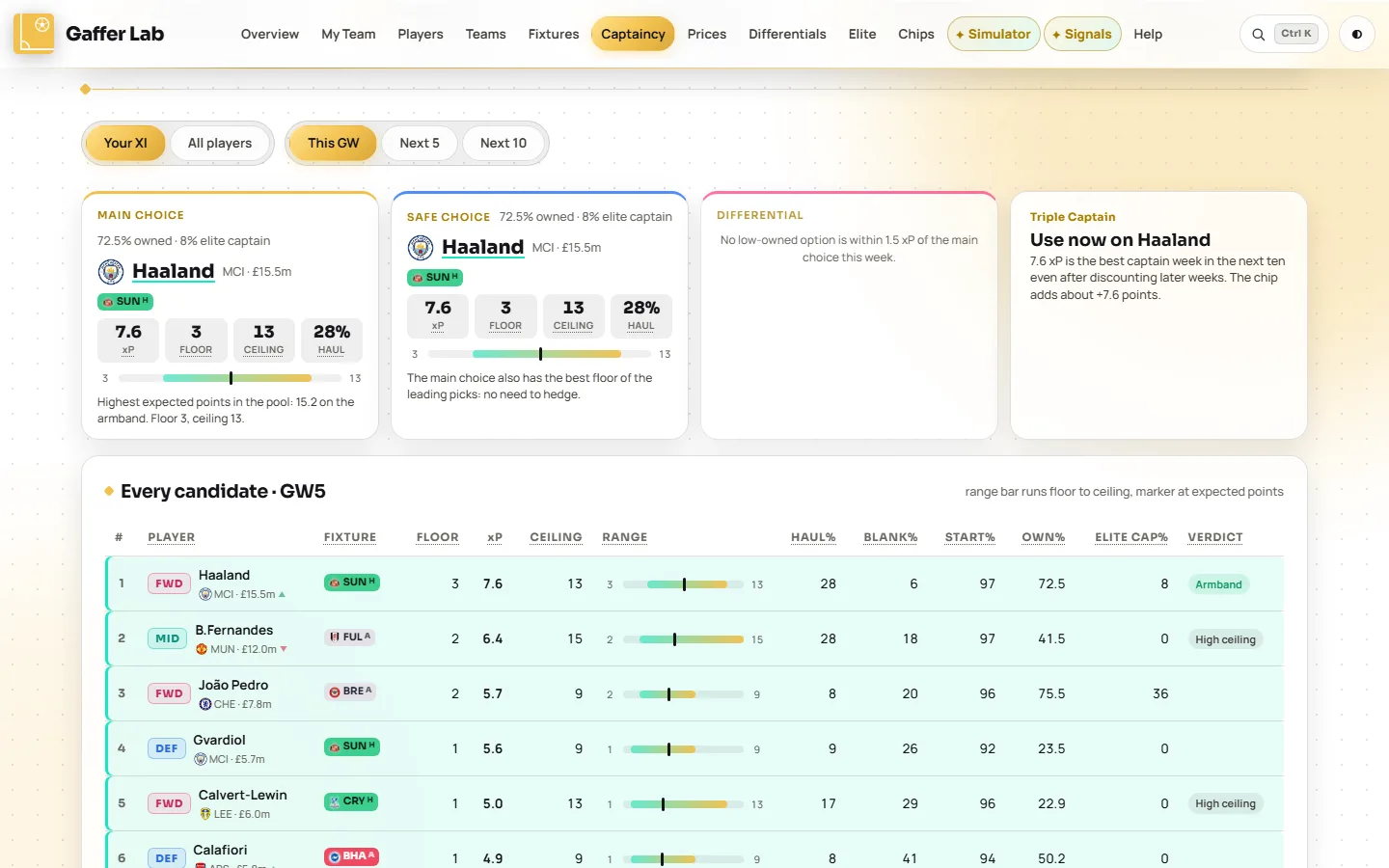Choose the Next 10 gameweek range
Image resolution: width=1389 pixels, height=868 pixels.
(504, 144)
